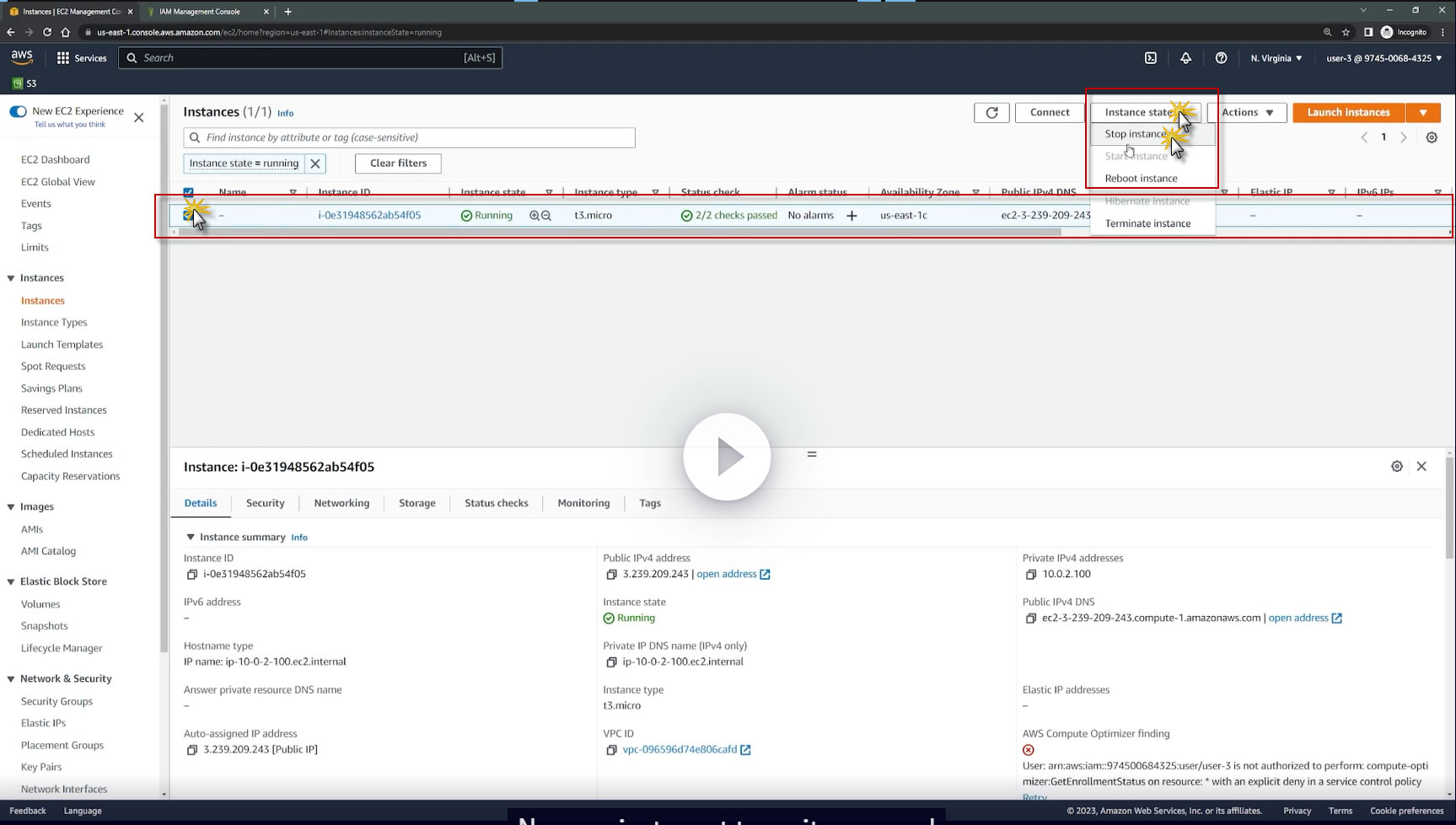The width and height of the screenshot is (1456, 825).
Task: Click the Connect button
Action: 1050,112
